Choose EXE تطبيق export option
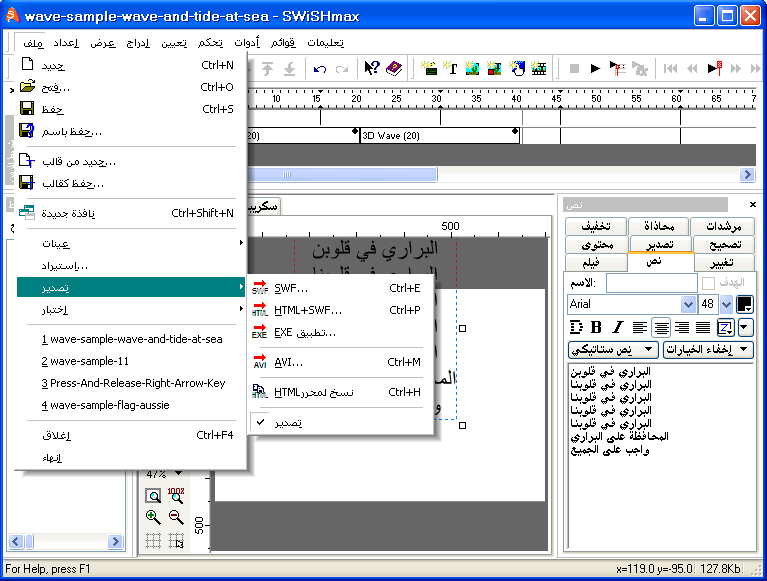This screenshot has height=581, width=767. click(341, 333)
